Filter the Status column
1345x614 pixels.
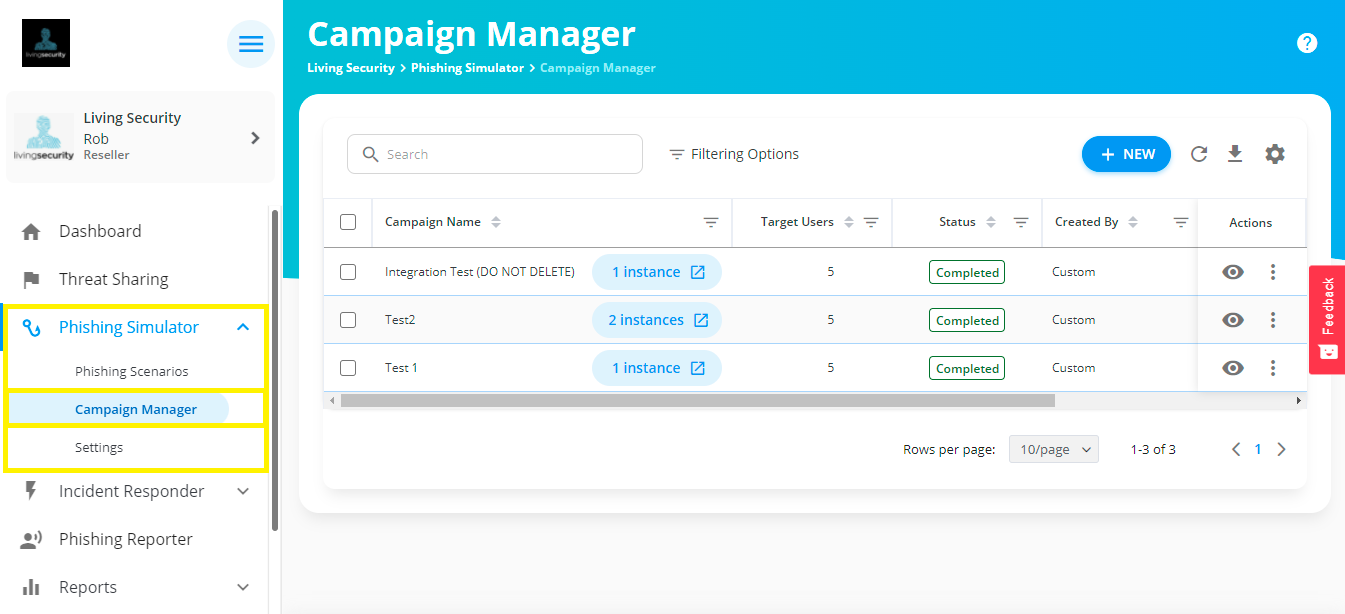click(1021, 222)
